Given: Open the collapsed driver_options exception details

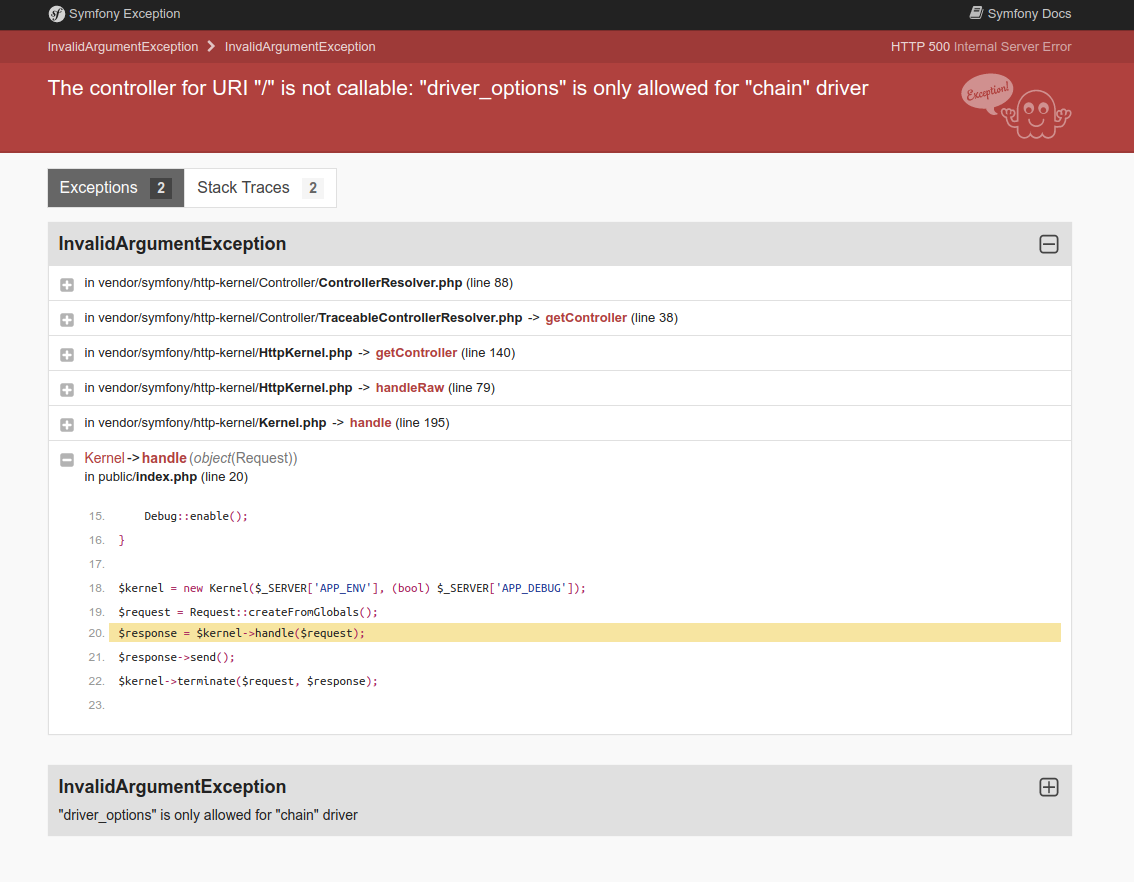Looking at the screenshot, I should (x=1048, y=787).
